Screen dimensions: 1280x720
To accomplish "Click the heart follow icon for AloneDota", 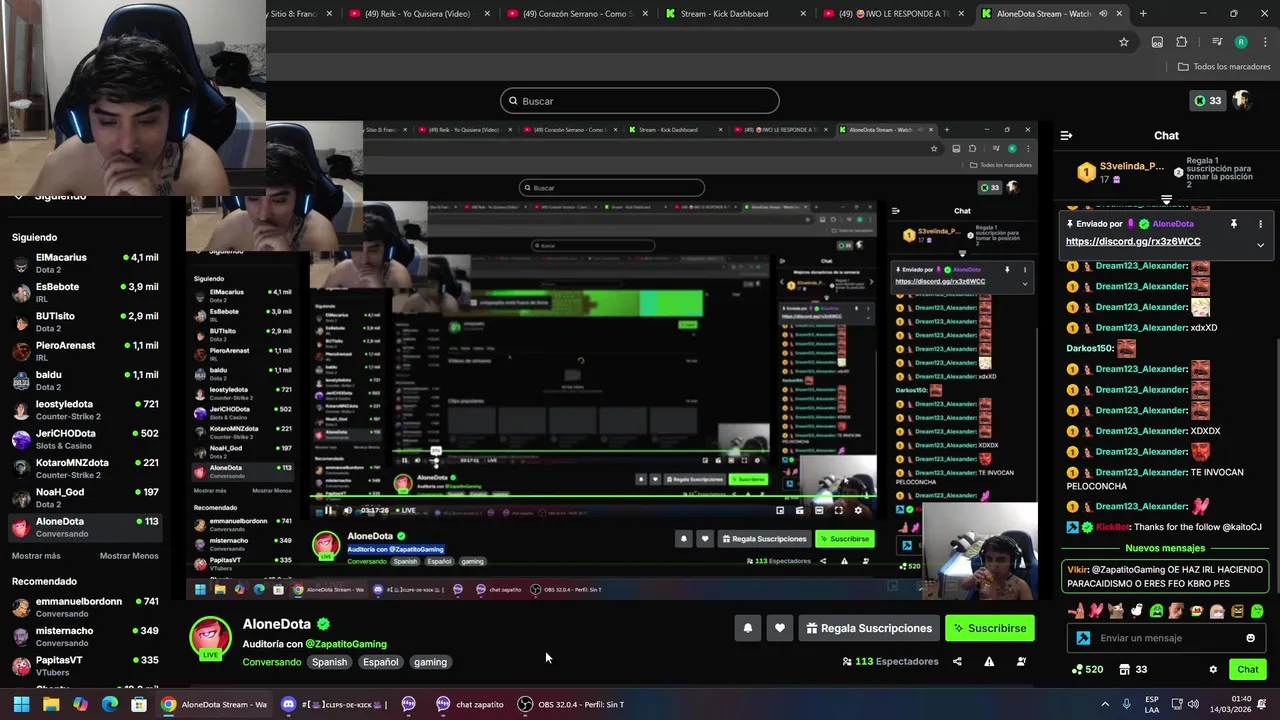I will click(x=780, y=628).
